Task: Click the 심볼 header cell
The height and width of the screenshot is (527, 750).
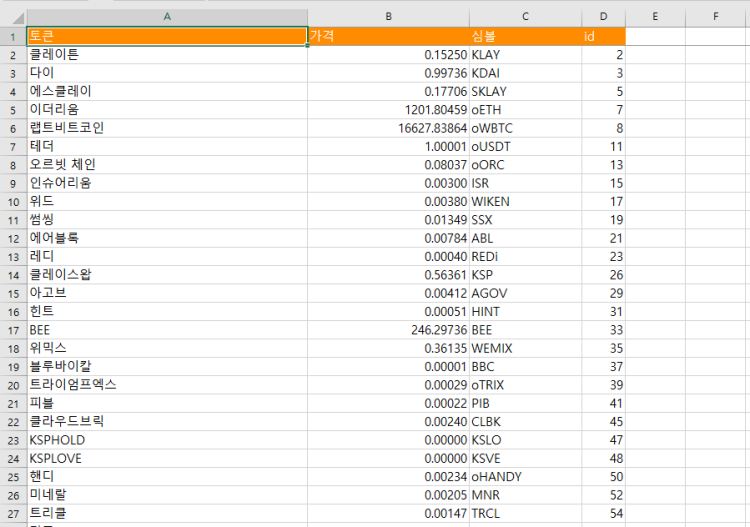Action: (525, 36)
